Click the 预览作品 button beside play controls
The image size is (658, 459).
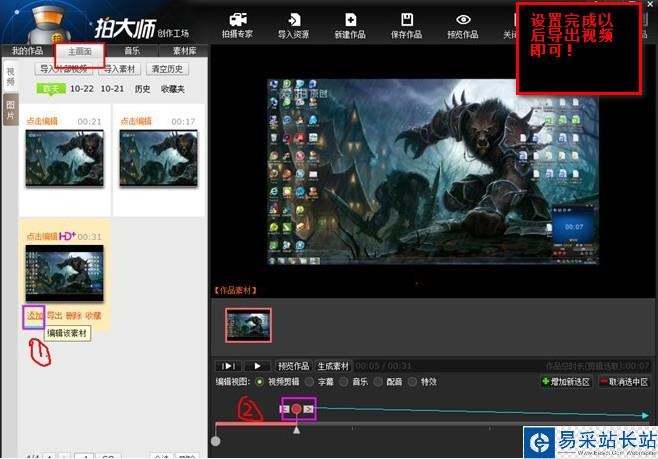[x=293, y=366]
